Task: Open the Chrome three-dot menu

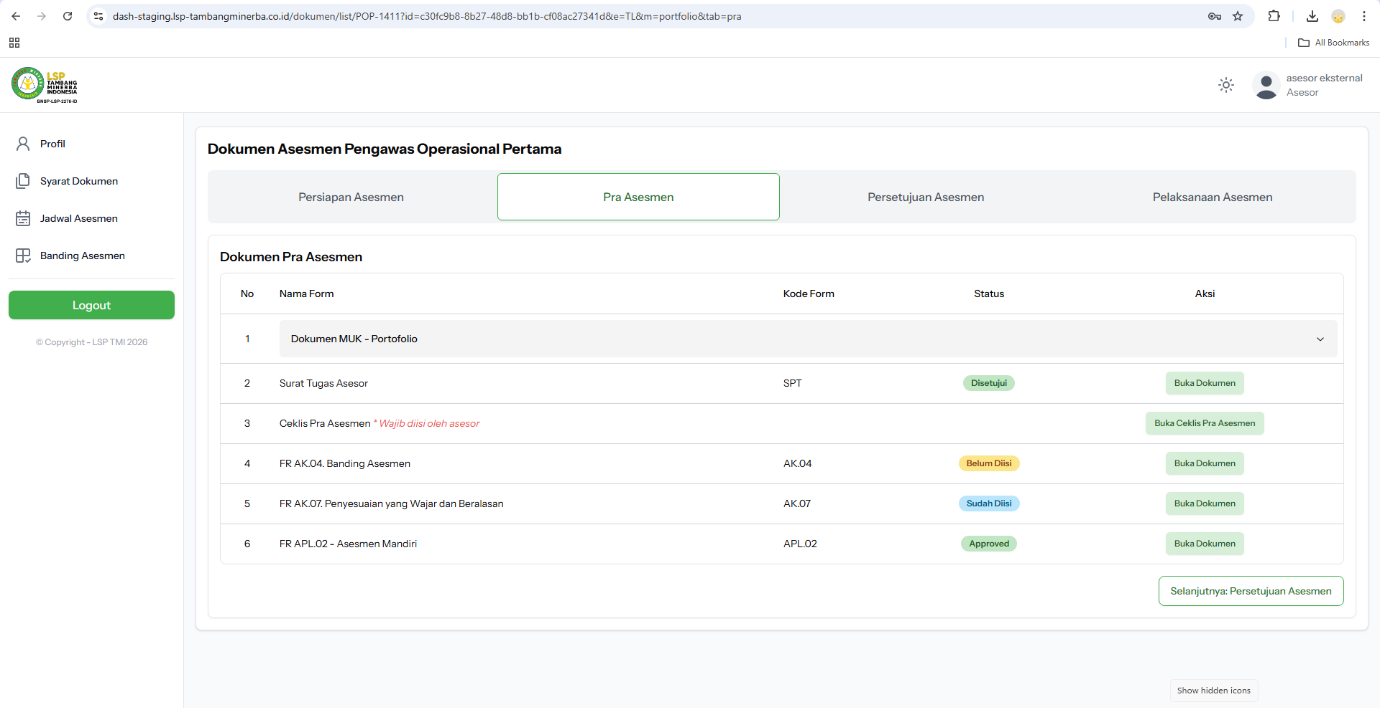Action: pyautogui.click(x=1364, y=16)
